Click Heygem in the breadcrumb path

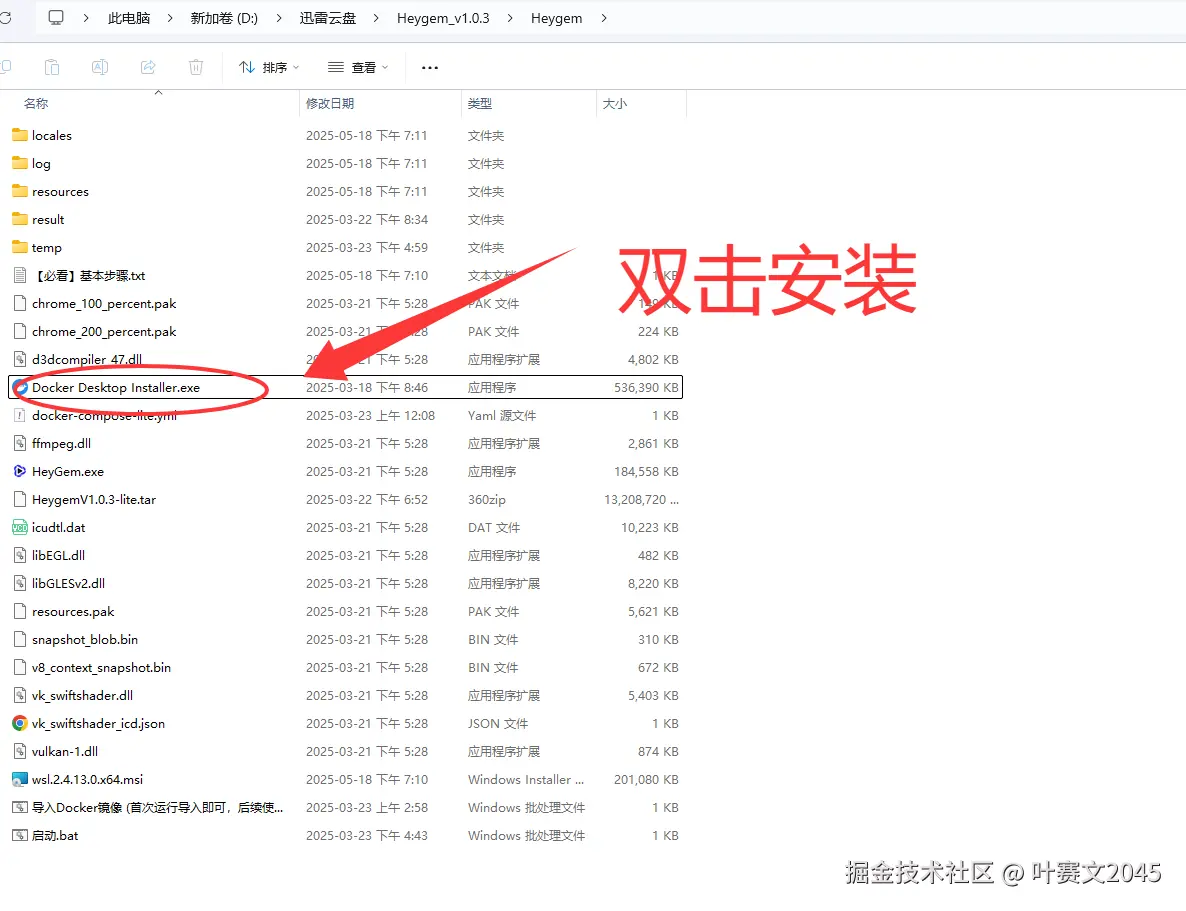coord(557,18)
